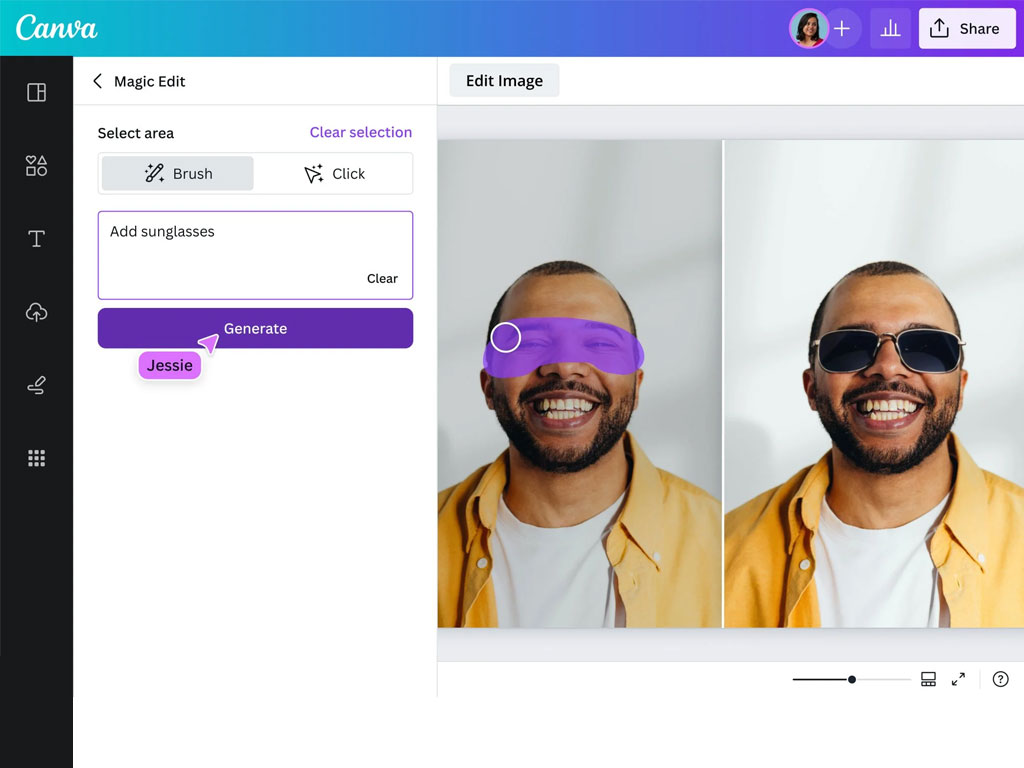1024x768 pixels.
Task: Click the zoom slider handle
Action: coord(852,679)
